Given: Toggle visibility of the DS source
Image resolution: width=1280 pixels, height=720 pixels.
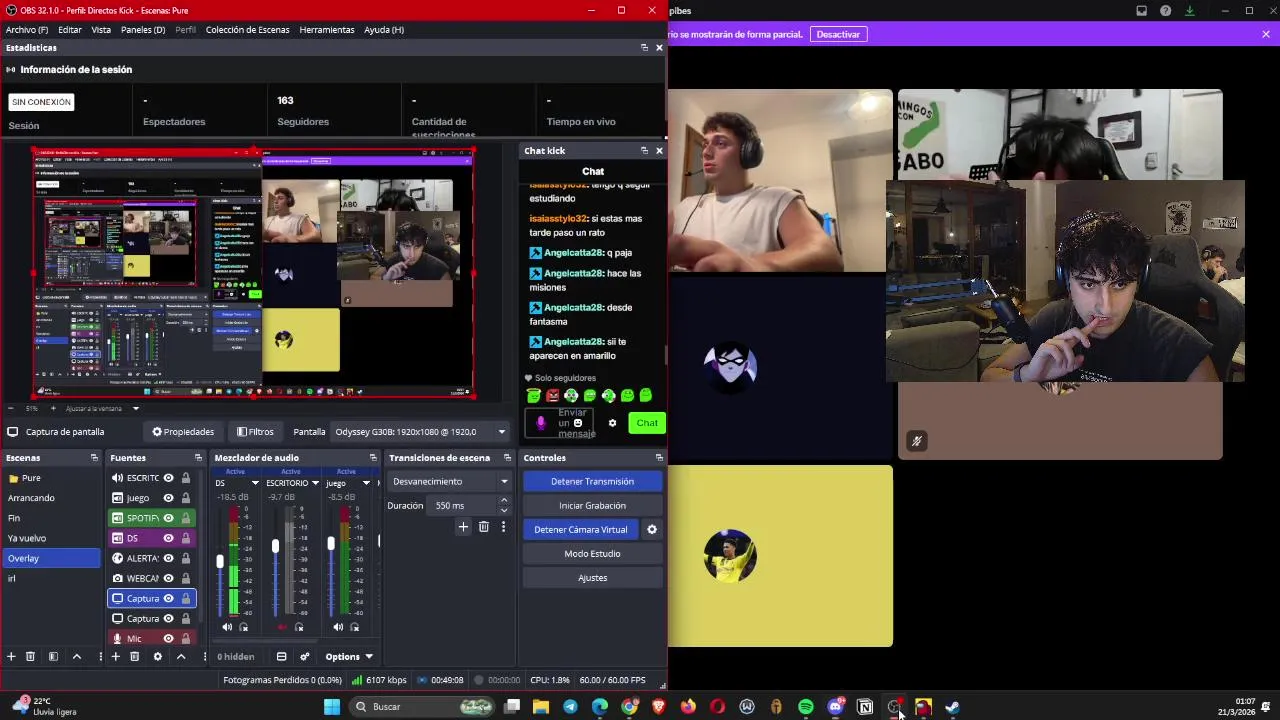Looking at the screenshot, I should tap(168, 538).
